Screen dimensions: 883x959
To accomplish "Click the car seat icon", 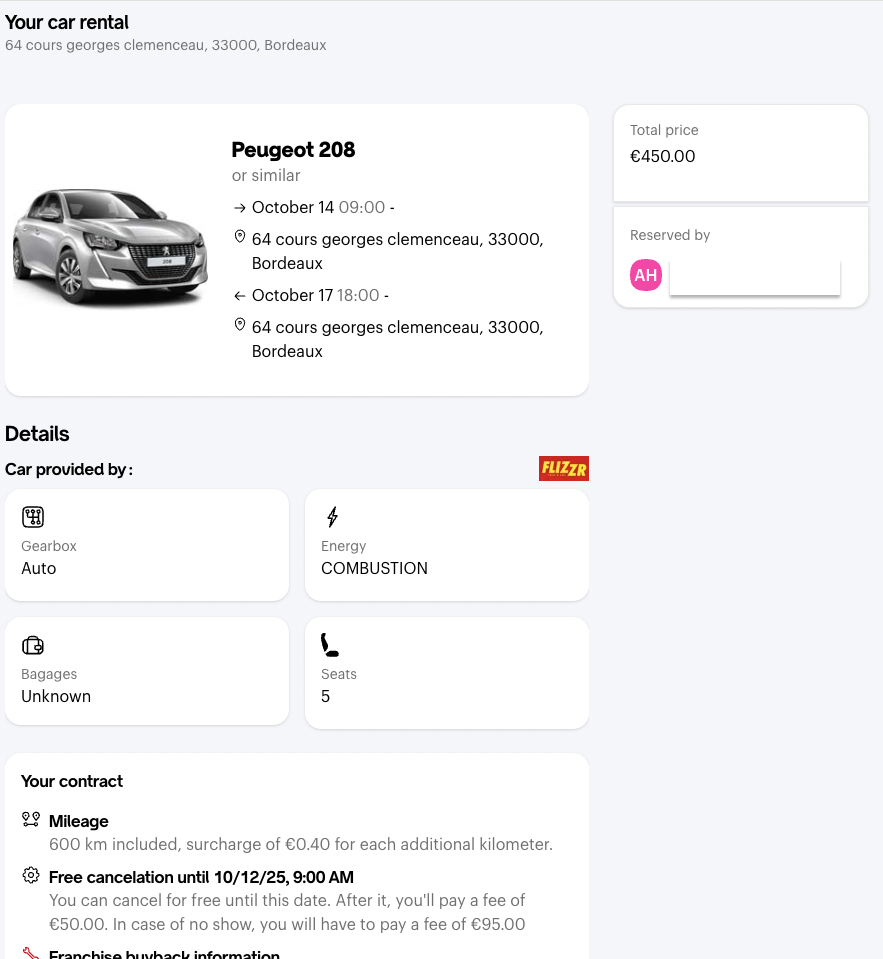I will tap(330, 645).
